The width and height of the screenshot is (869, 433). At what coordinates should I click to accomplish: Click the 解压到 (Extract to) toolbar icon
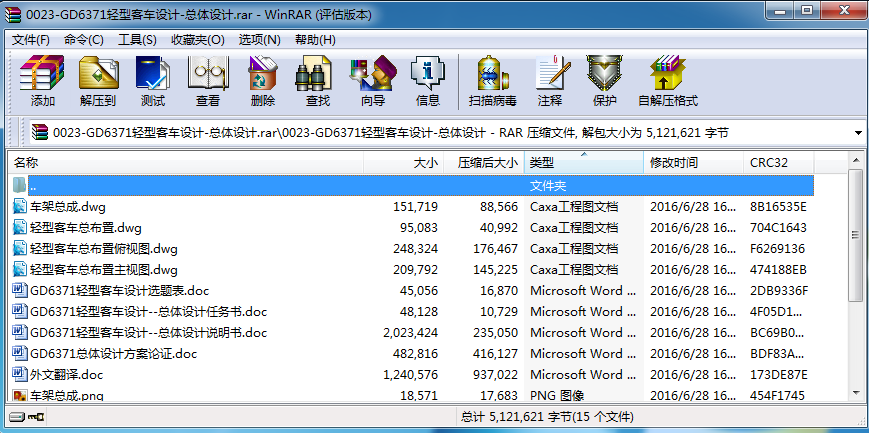click(x=98, y=73)
